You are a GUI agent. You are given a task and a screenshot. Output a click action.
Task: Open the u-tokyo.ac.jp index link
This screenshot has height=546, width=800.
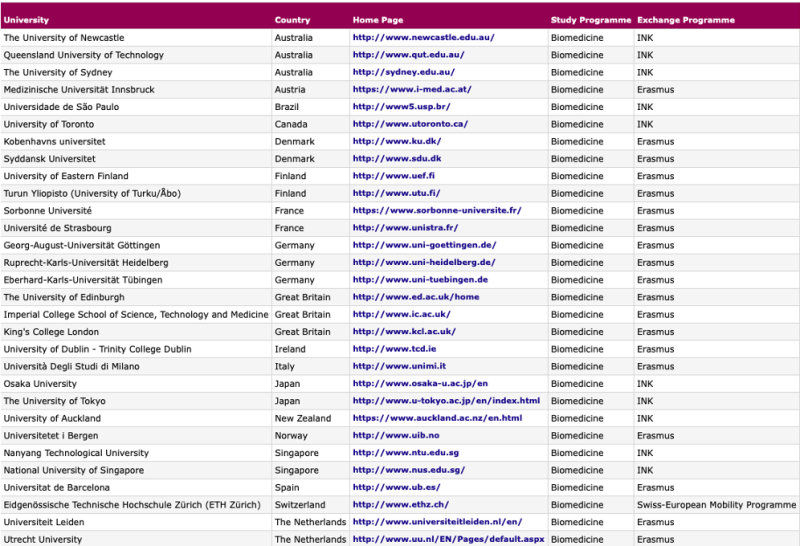pos(446,401)
